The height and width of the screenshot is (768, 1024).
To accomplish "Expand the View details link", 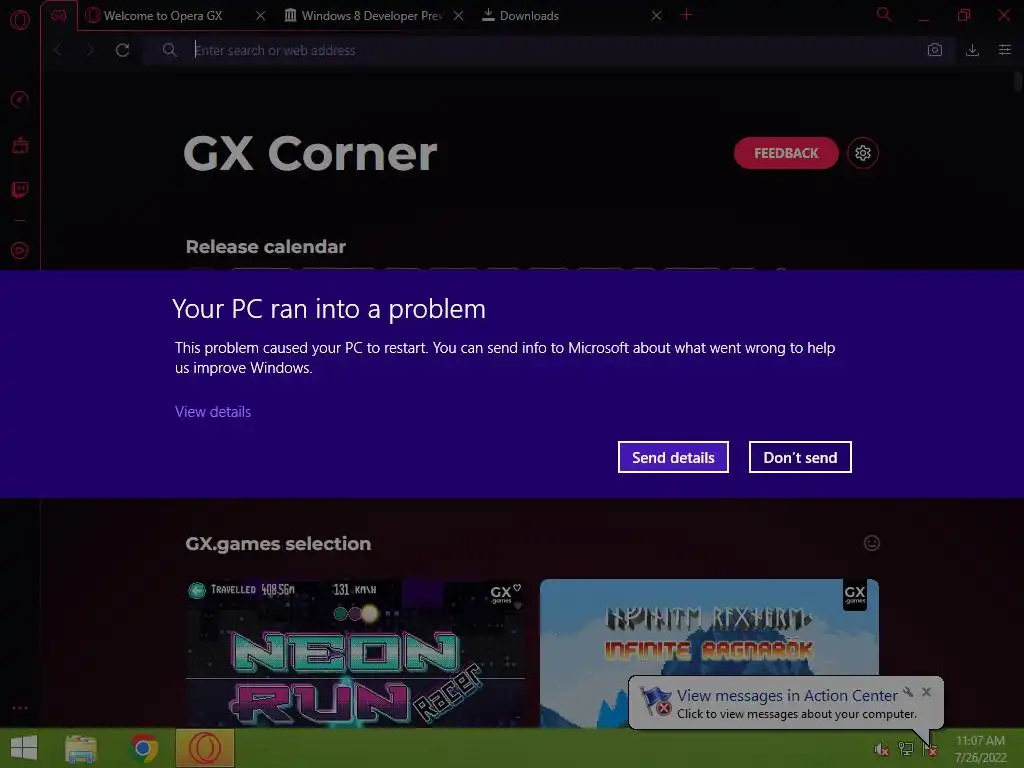I will click(x=213, y=412).
